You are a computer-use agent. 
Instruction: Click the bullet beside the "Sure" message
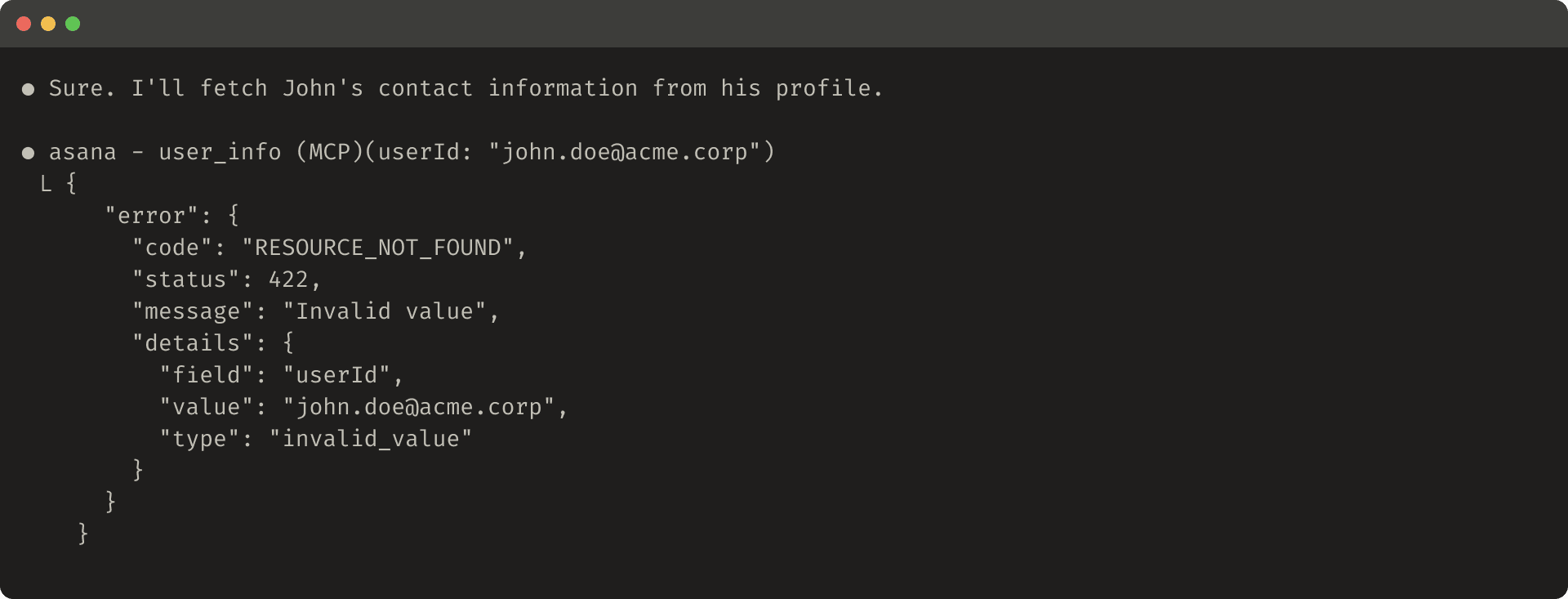pos(28,89)
